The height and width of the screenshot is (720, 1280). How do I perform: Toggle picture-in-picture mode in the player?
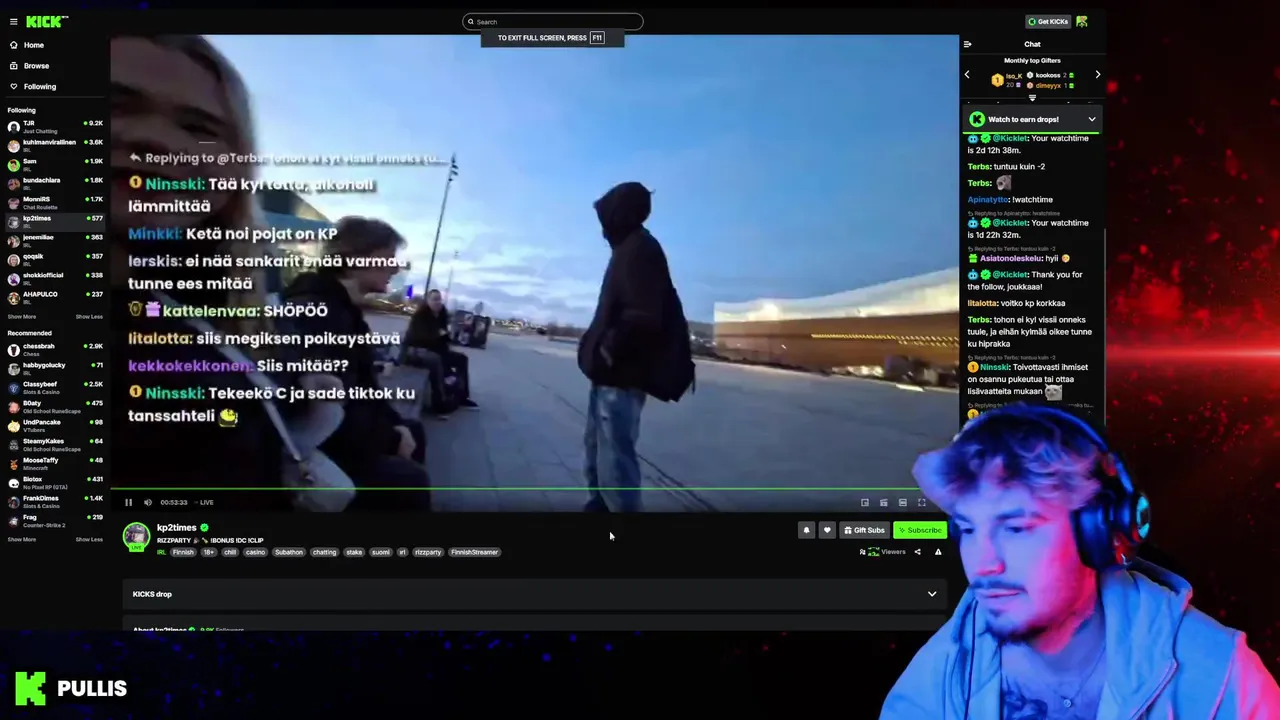(865, 502)
